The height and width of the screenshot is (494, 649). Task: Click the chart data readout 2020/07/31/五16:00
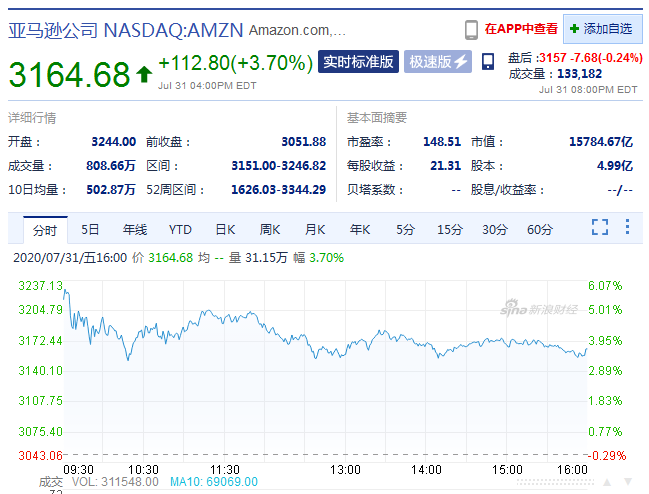coord(70,258)
